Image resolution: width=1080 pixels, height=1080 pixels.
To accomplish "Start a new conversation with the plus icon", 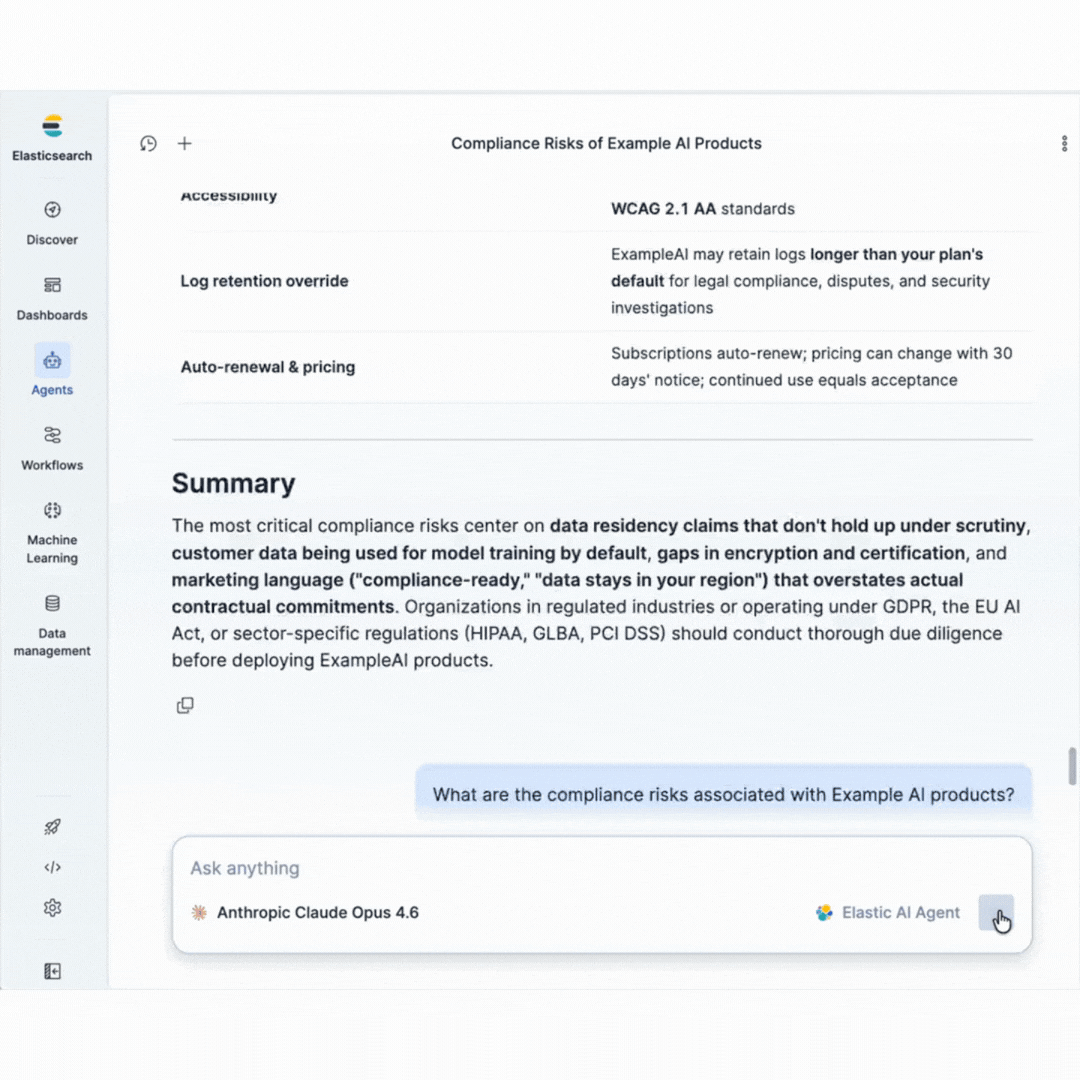I will [x=184, y=143].
